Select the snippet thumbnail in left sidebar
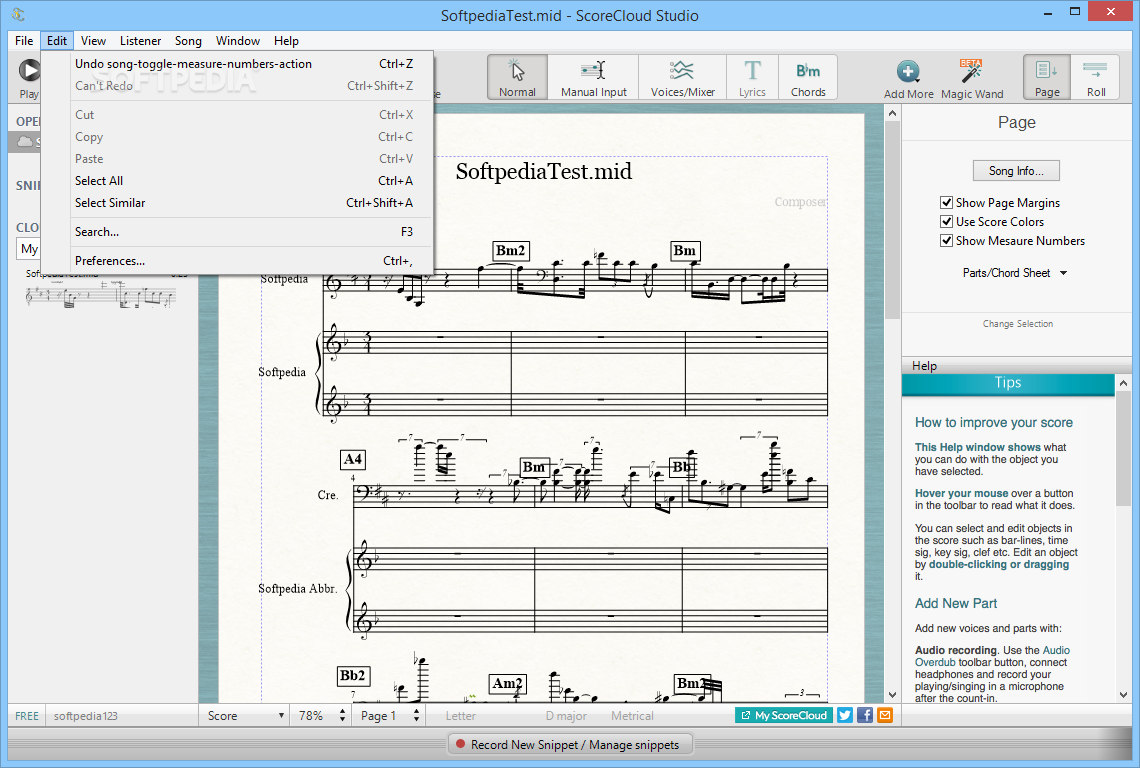The height and width of the screenshot is (768, 1140). pyautogui.click(x=100, y=295)
